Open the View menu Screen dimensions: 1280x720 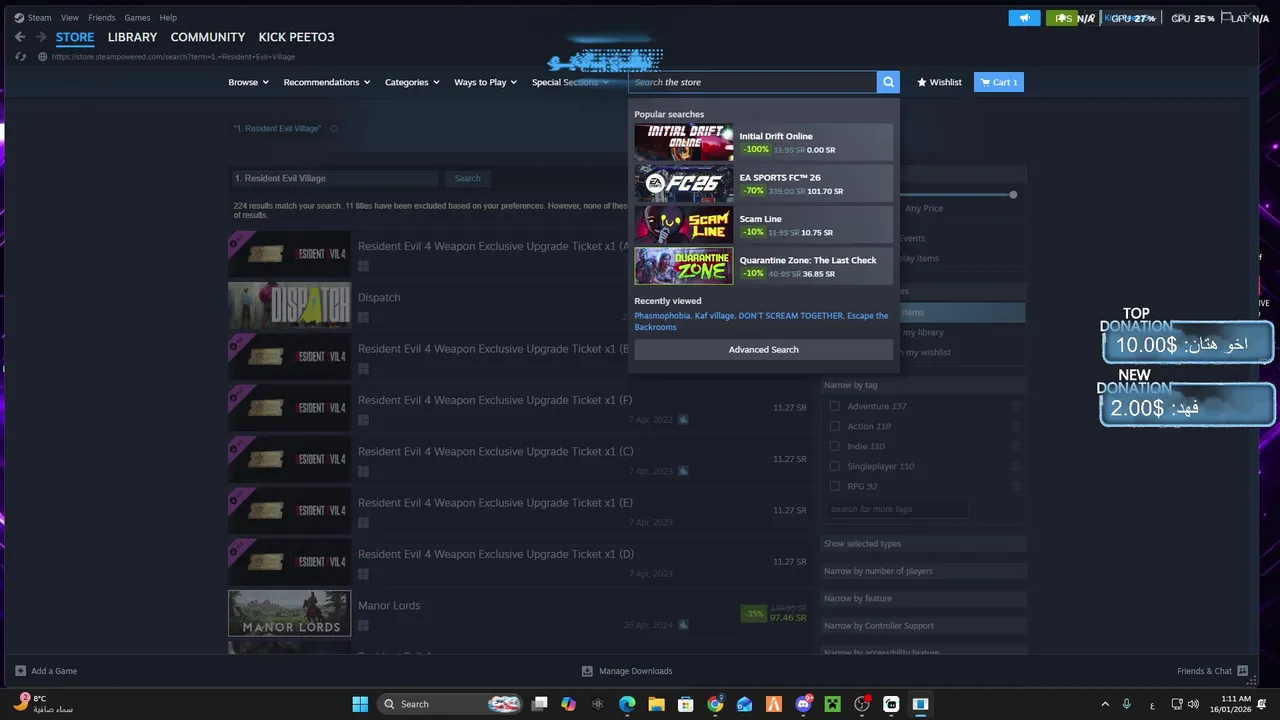click(69, 18)
